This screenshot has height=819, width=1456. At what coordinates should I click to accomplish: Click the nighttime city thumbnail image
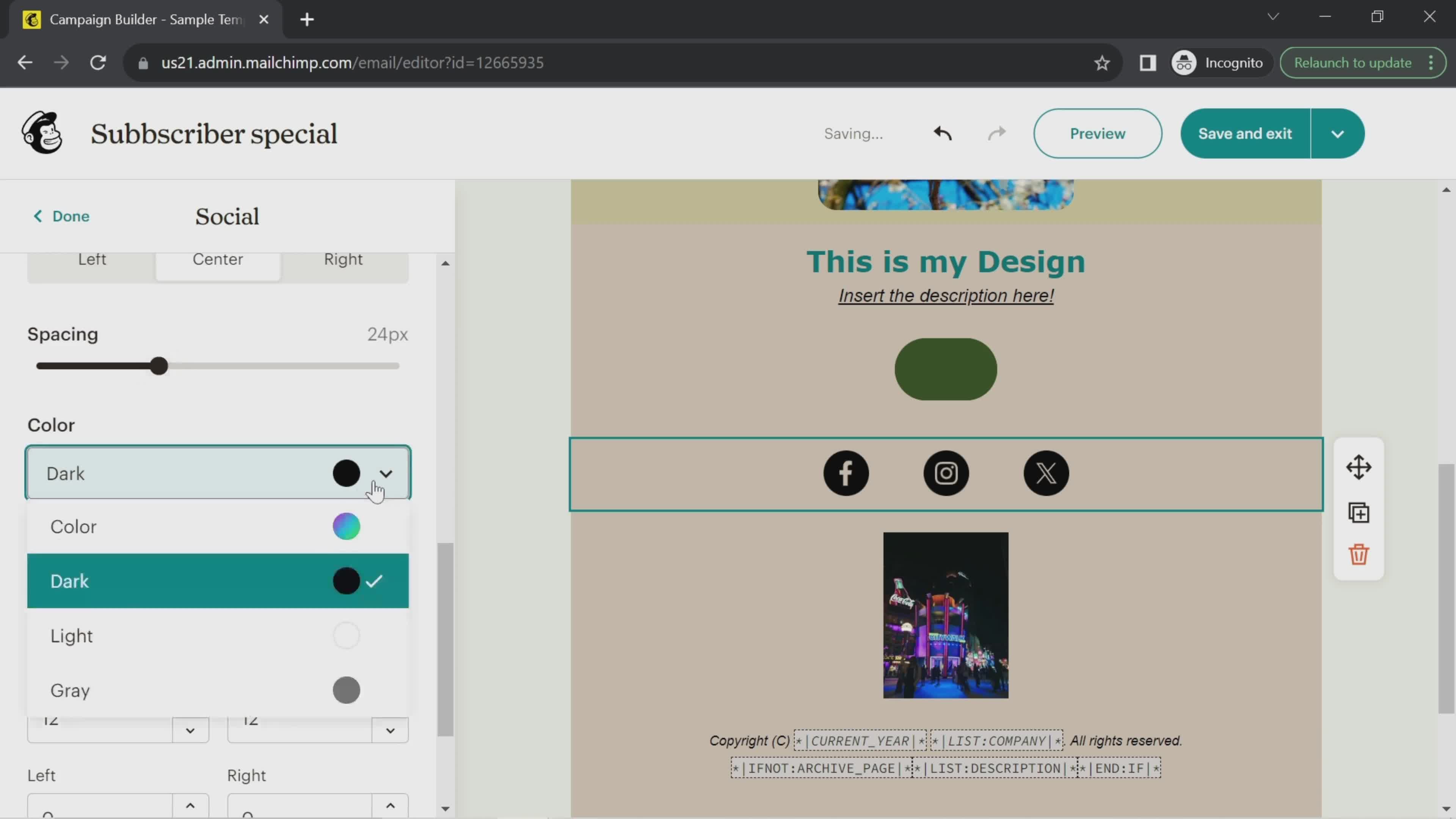[x=946, y=614]
